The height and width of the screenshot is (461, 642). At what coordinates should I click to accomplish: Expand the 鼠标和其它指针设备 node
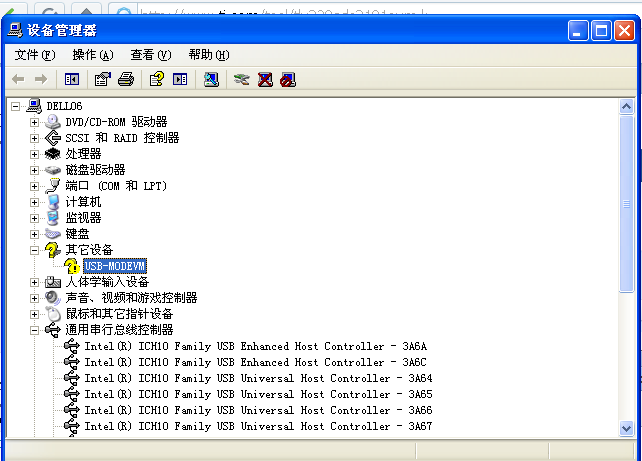(x=34, y=314)
